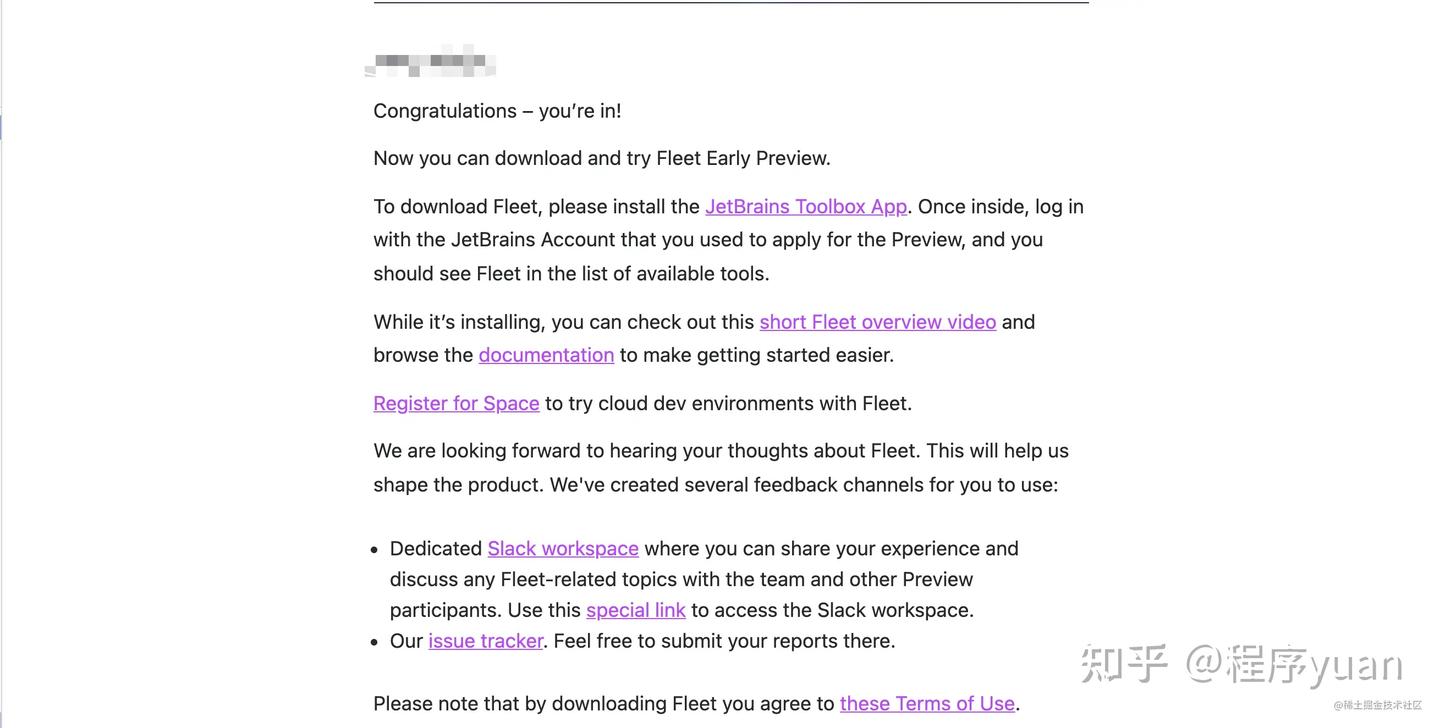Click the small 稀土掘金技术社区 watermark

pyautogui.click(x=1377, y=706)
